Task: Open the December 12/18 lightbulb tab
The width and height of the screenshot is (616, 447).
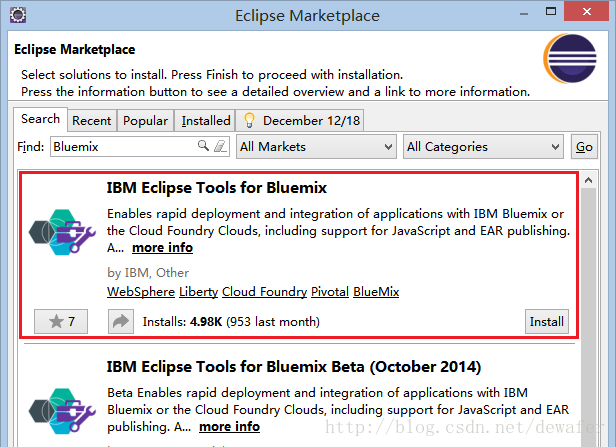Action: tap(301, 121)
